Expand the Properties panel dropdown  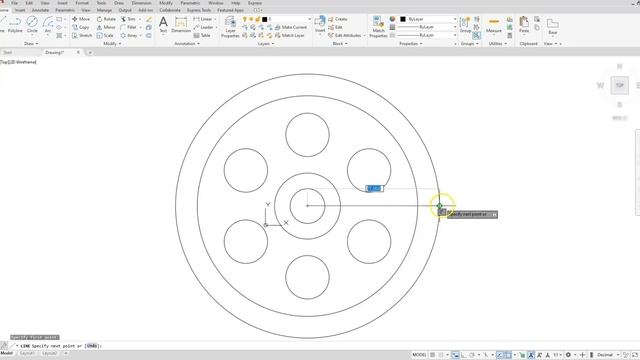point(411,43)
